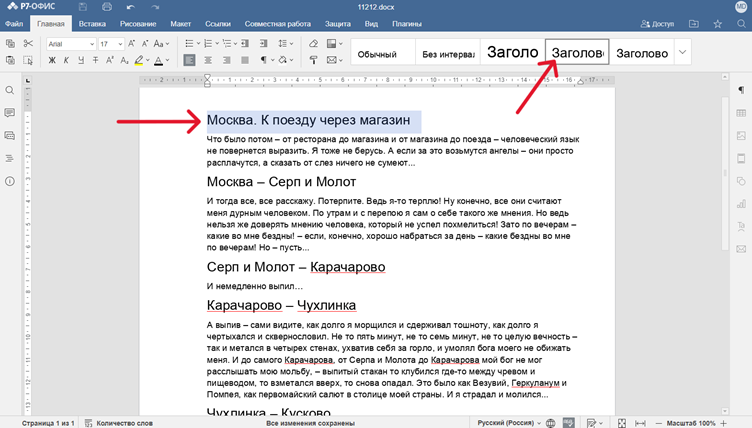Image resolution: width=752 pixels, height=428 pixels.
Task: Toggle Bold formatting (Ж)
Action: click(52, 61)
